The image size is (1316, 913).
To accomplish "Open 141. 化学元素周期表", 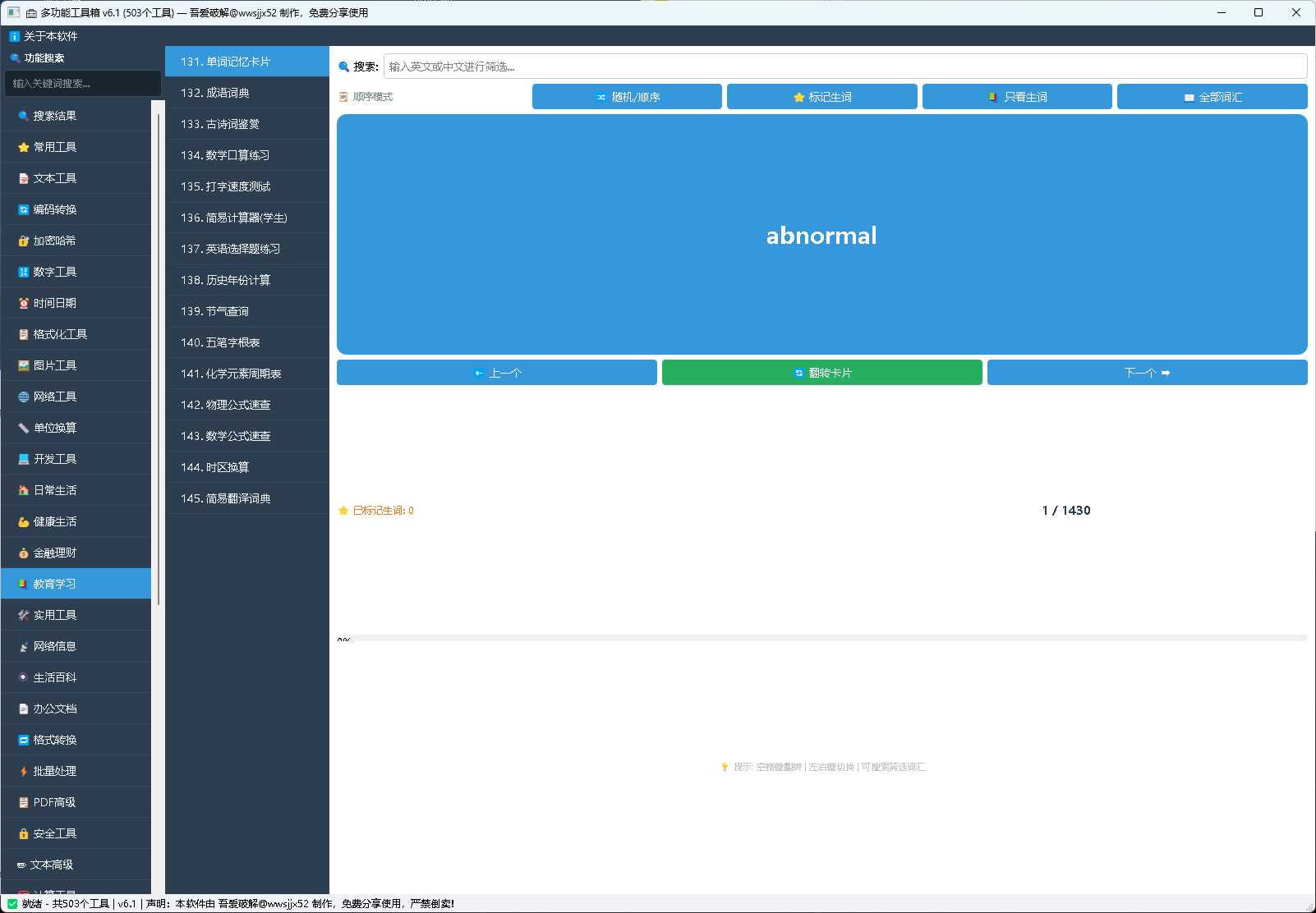I will [x=247, y=374].
